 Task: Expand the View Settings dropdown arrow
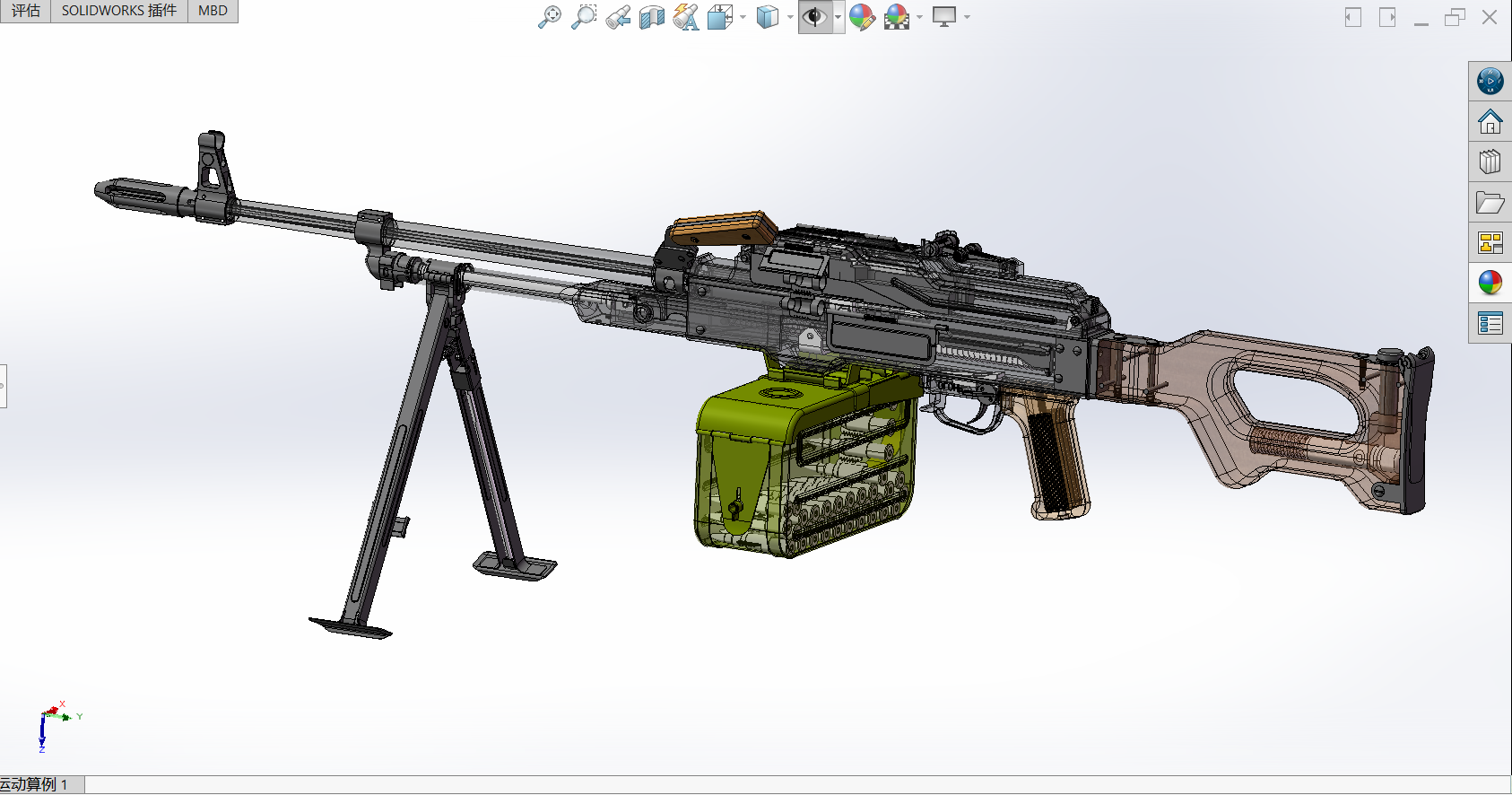(x=967, y=17)
